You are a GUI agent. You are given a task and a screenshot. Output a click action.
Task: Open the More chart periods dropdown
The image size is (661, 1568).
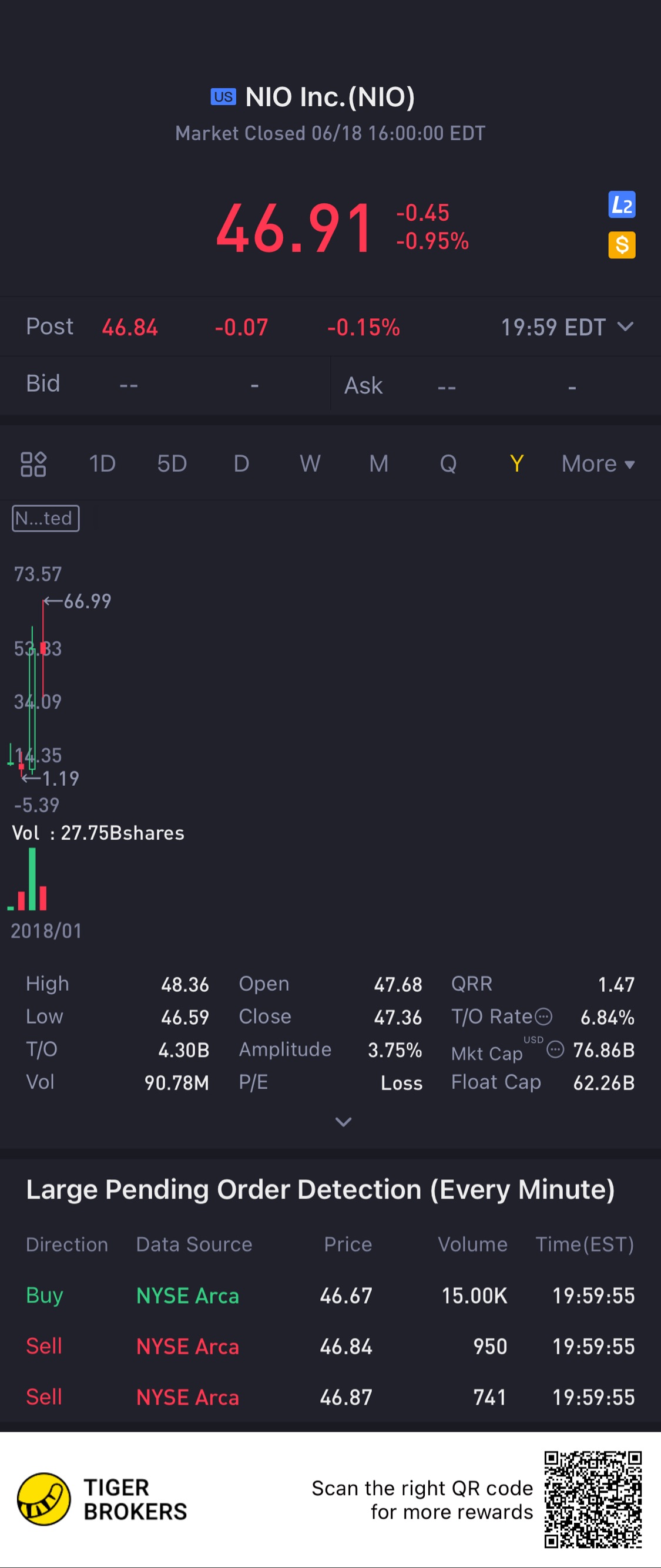(598, 464)
